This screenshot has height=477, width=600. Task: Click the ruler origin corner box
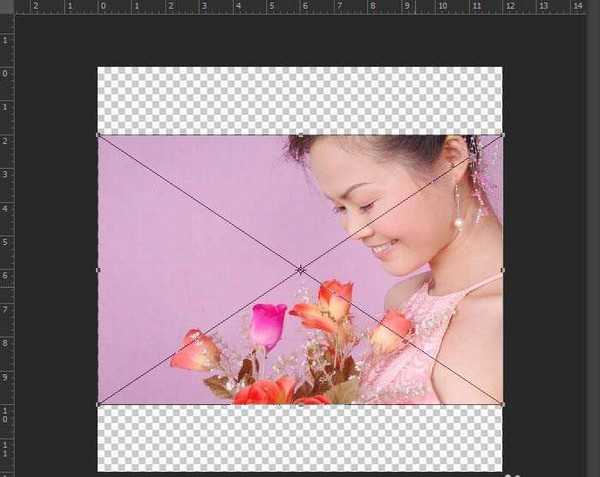click(x=7, y=6)
